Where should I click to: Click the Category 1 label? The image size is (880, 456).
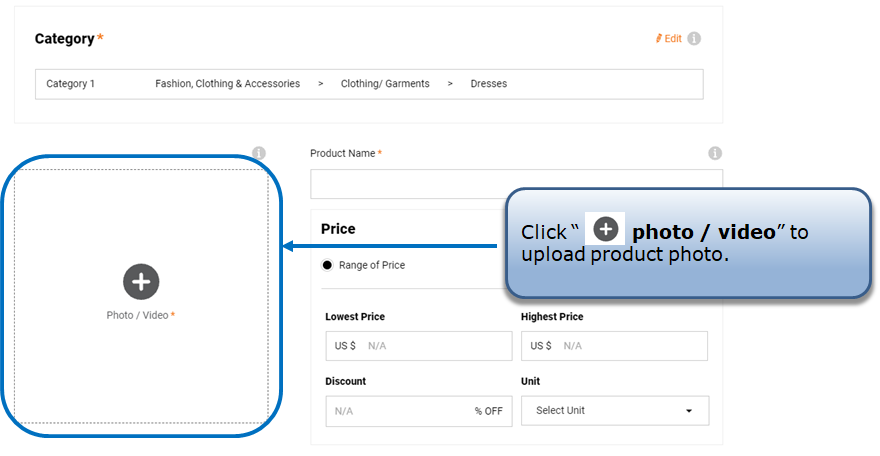click(71, 84)
